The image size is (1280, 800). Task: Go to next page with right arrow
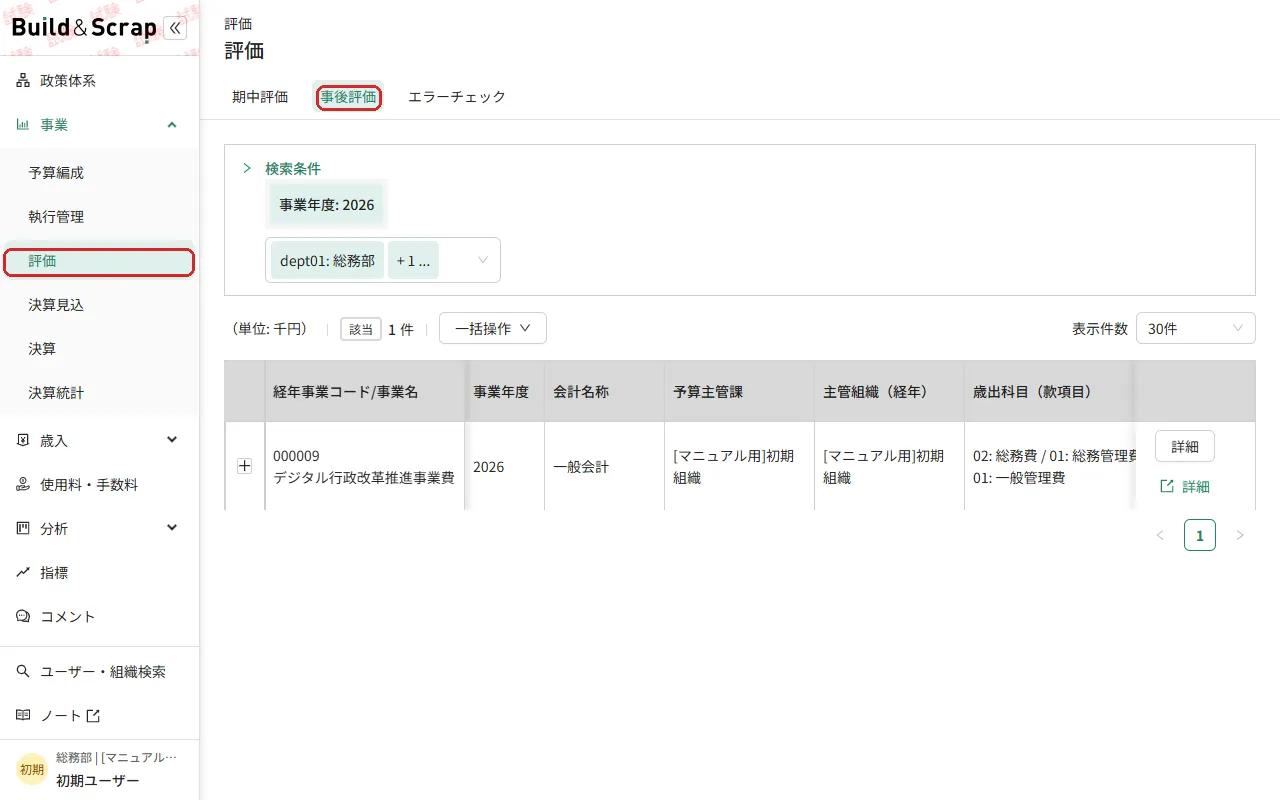1240,536
